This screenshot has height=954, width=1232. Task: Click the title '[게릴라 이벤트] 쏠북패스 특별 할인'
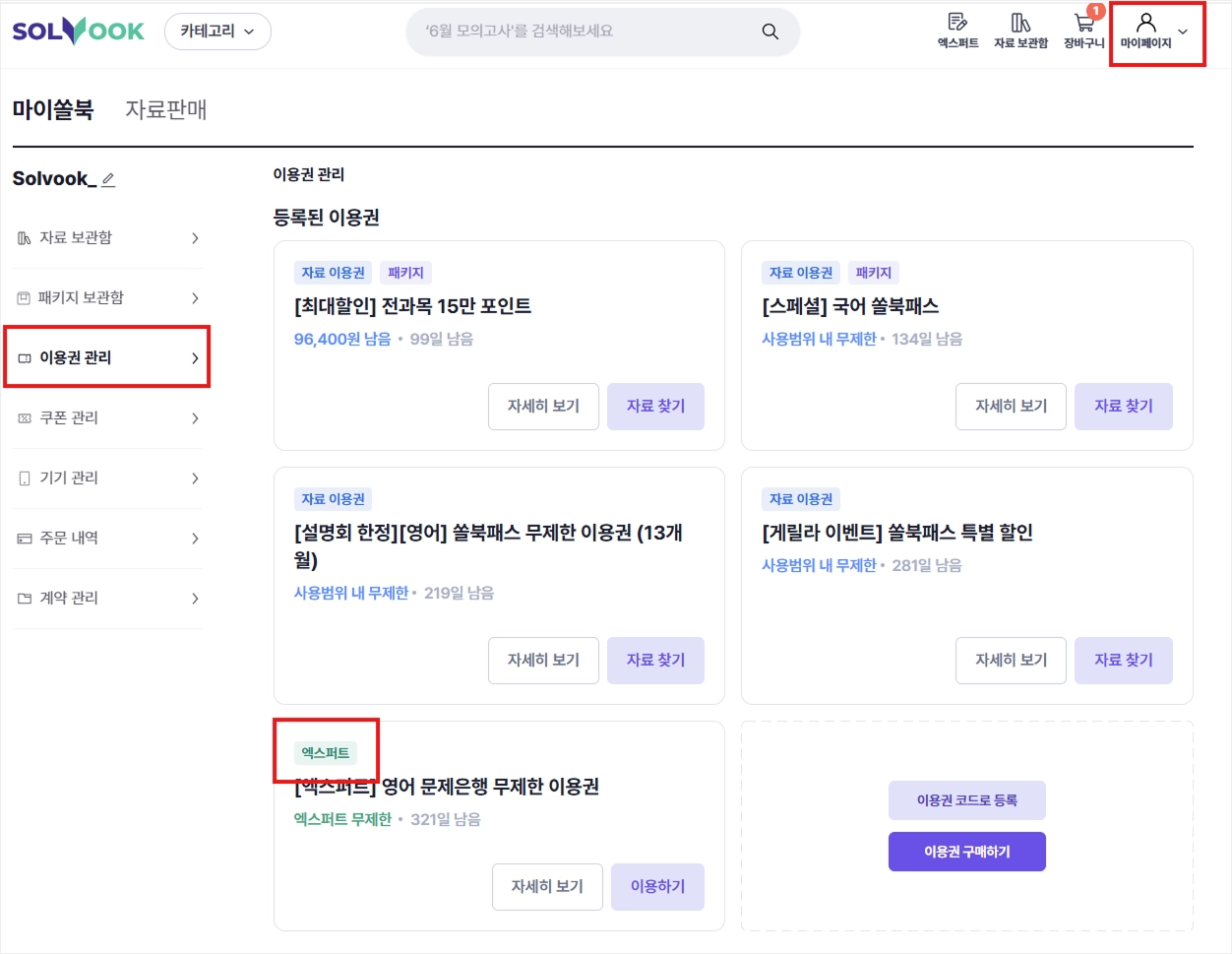897,533
